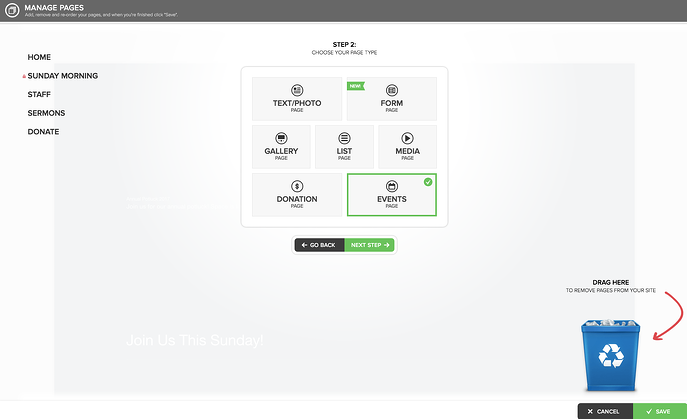Select the Sermons page item
The image size is (687, 419).
pos(46,113)
